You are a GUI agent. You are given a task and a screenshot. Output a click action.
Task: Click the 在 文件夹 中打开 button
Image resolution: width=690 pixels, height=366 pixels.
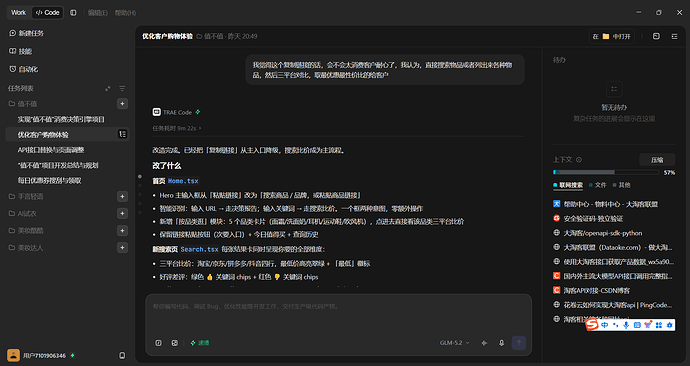click(x=612, y=37)
